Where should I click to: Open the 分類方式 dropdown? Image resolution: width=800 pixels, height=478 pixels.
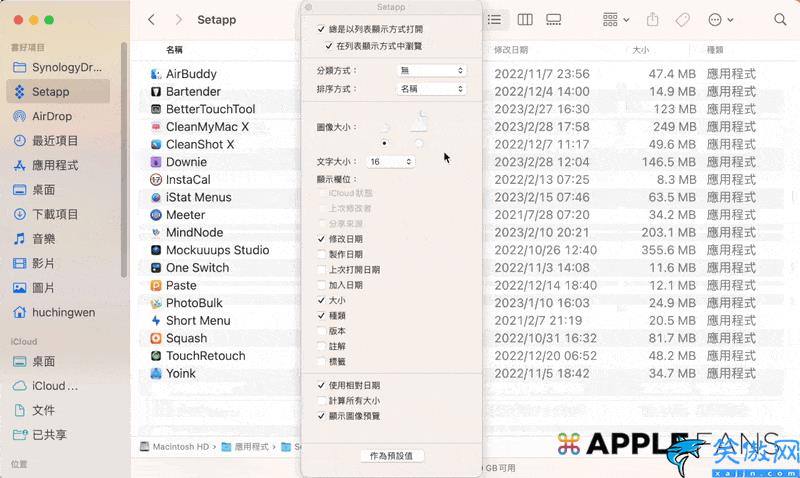click(431, 70)
